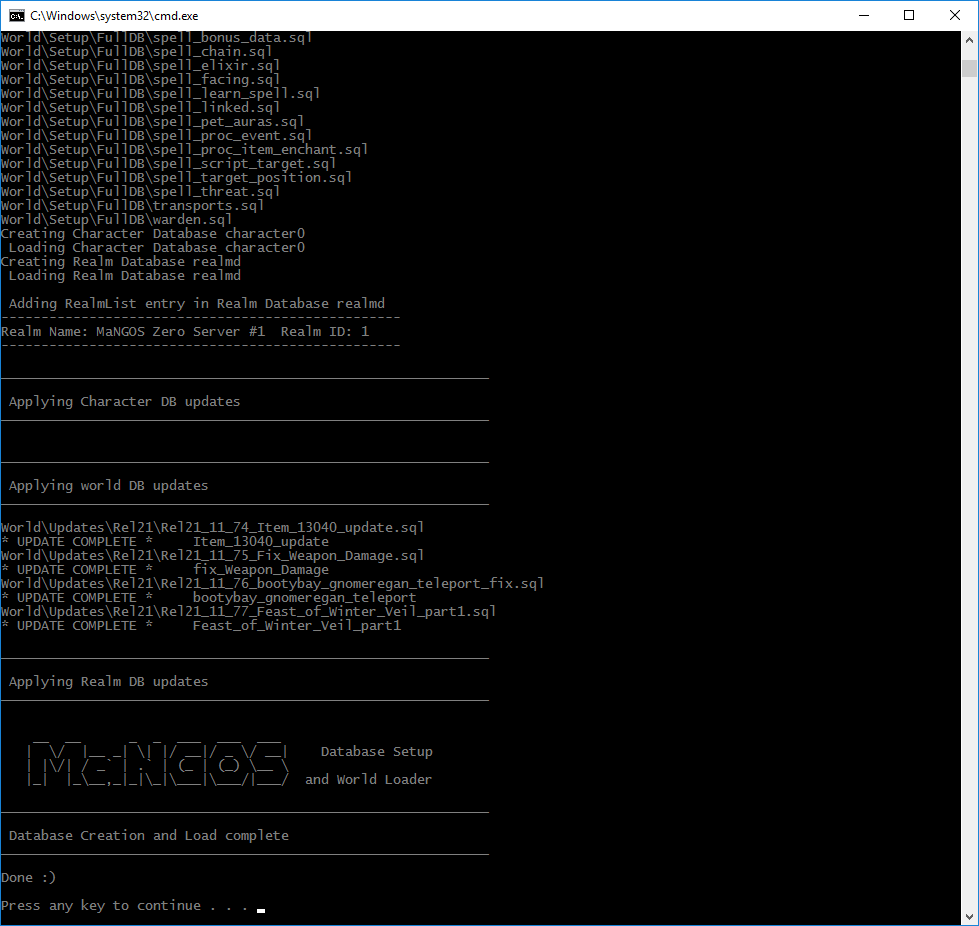This screenshot has width=979, height=926.
Task: Click "Applying Character DB updates" heading
Action: point(124,401)
